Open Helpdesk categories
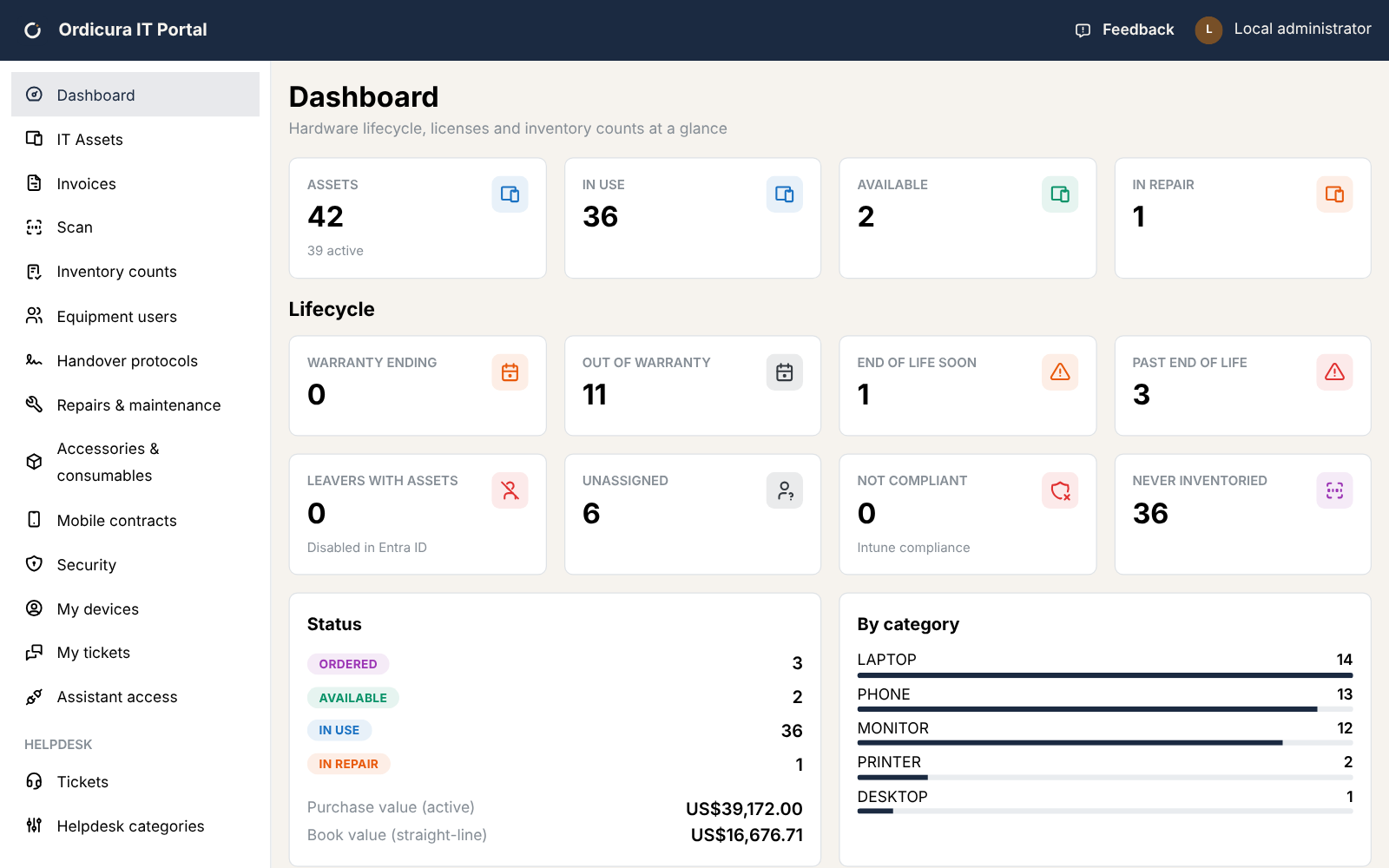This screenshot has height=868, width=1389. coord(135,825)
